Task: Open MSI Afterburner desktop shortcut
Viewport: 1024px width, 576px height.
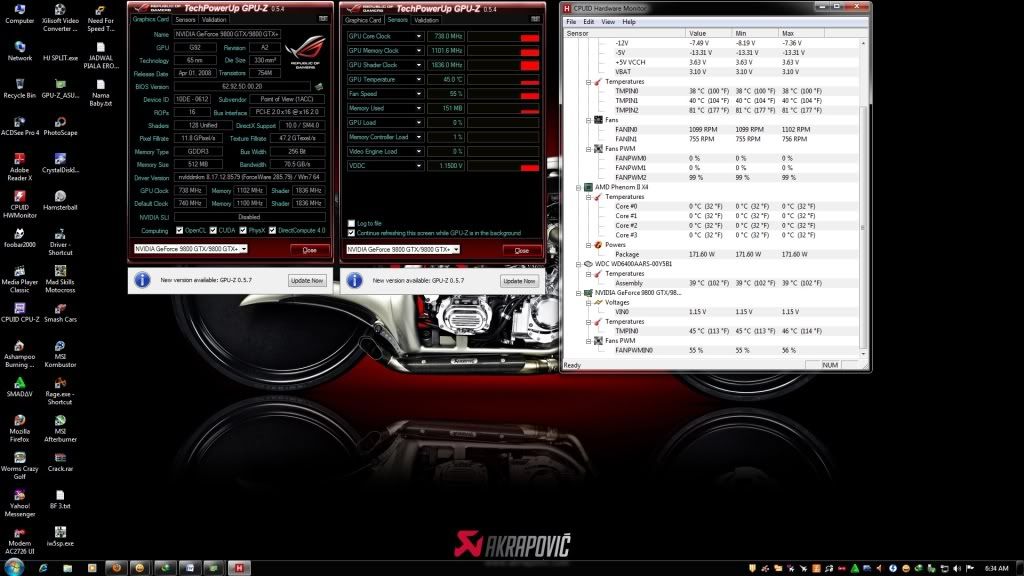Action: click(60, 428)
